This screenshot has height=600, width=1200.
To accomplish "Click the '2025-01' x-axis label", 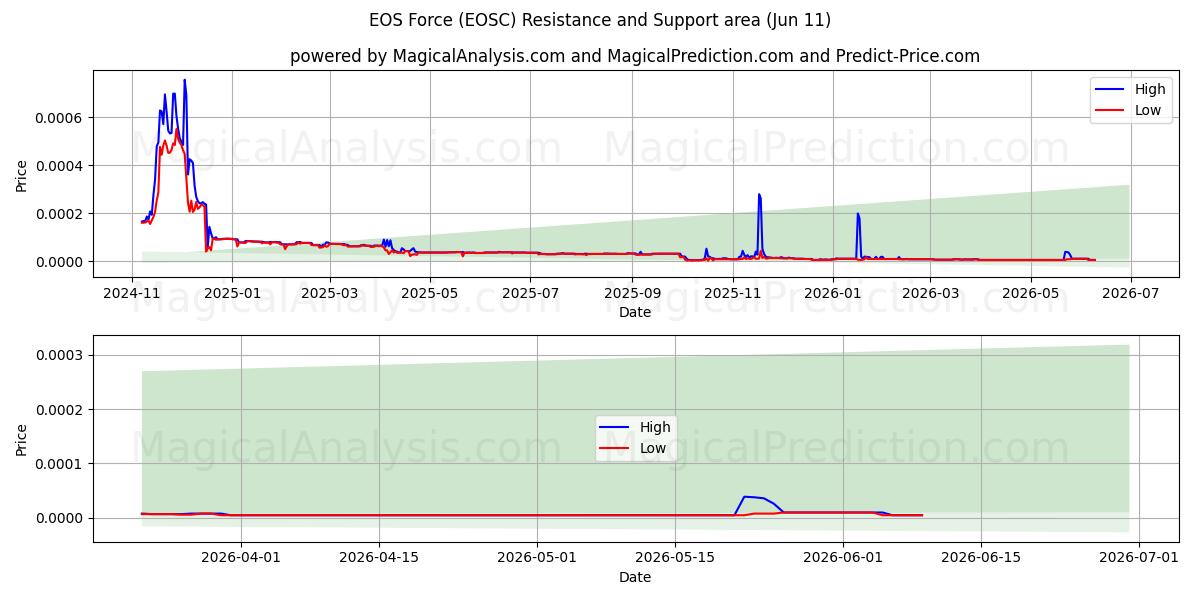I will [x=232, y=293].
